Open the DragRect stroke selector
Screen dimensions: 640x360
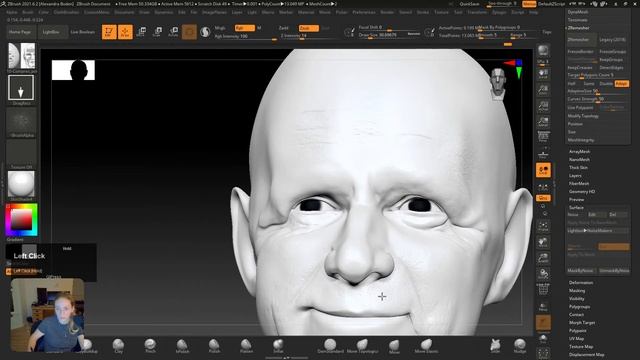21,88
